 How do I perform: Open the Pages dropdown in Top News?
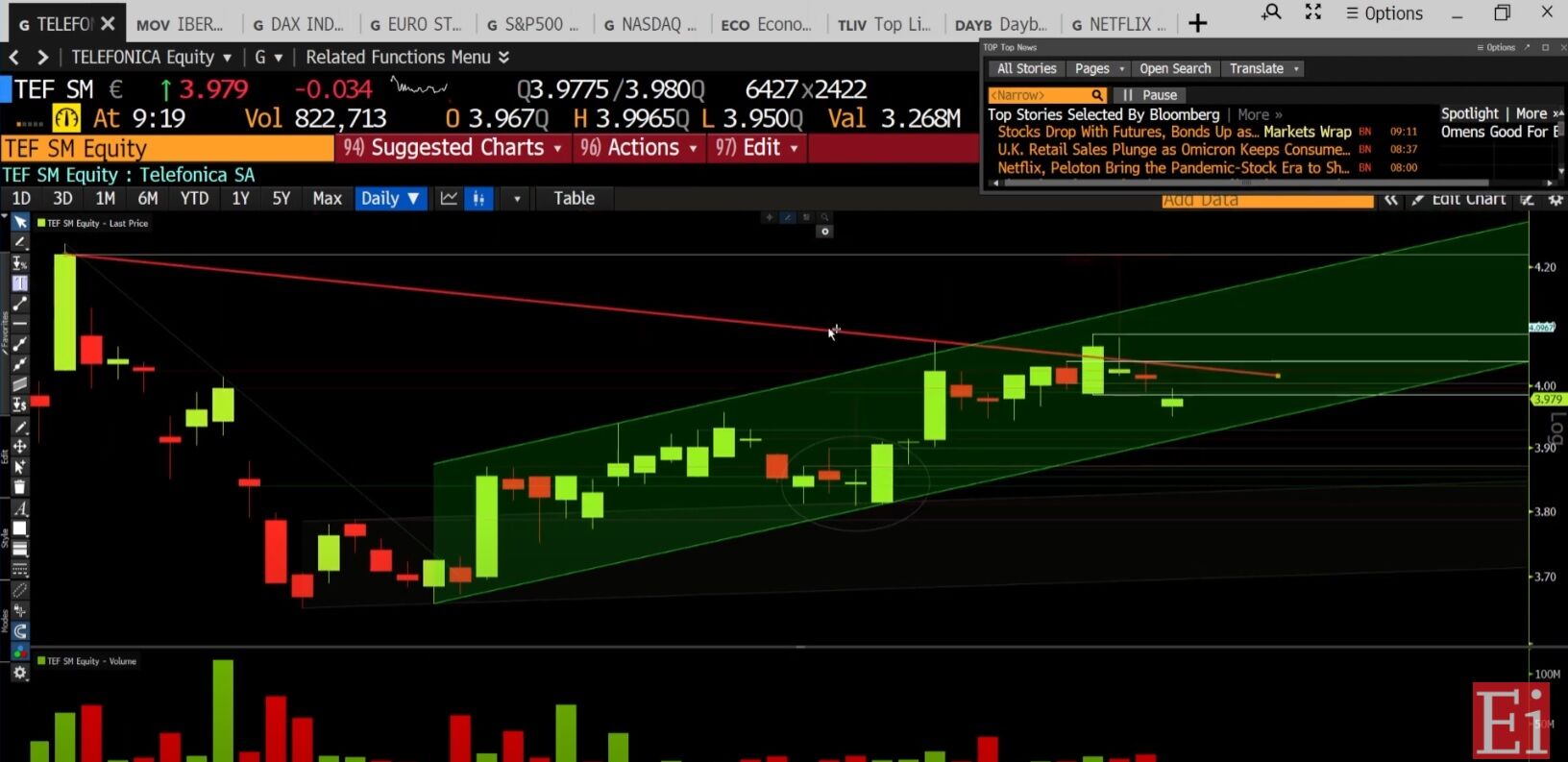(x=1099, y=69)
